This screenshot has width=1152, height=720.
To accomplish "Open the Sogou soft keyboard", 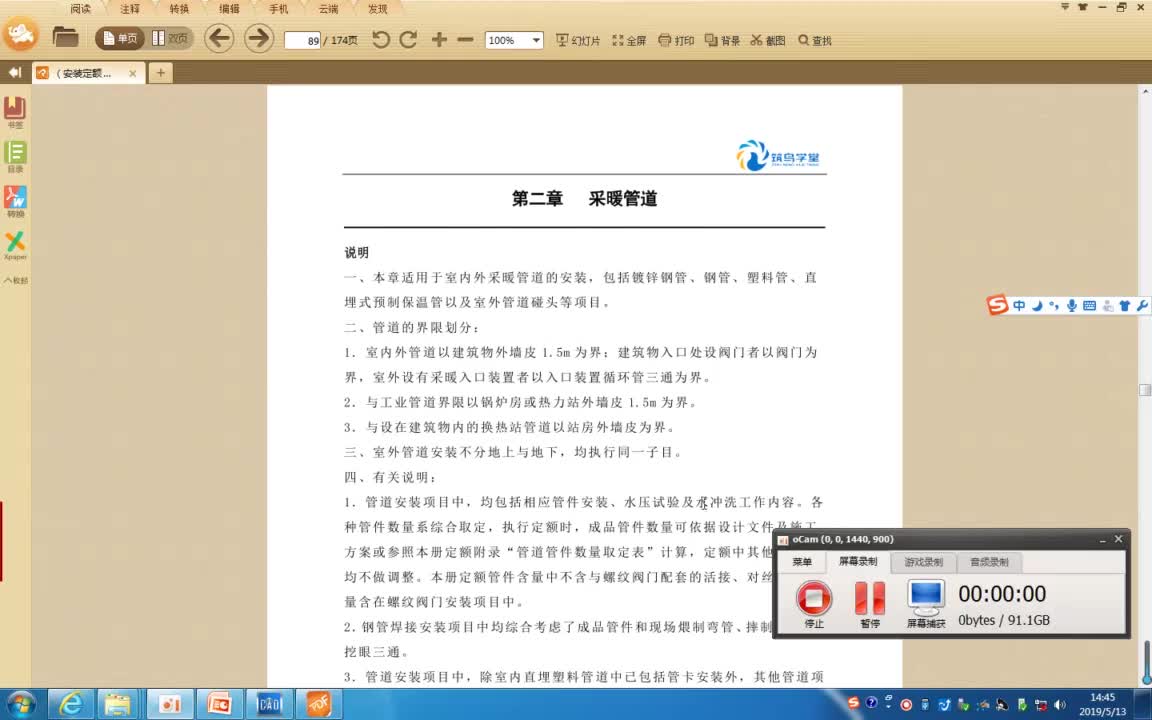I will (x=1090, y=306).
